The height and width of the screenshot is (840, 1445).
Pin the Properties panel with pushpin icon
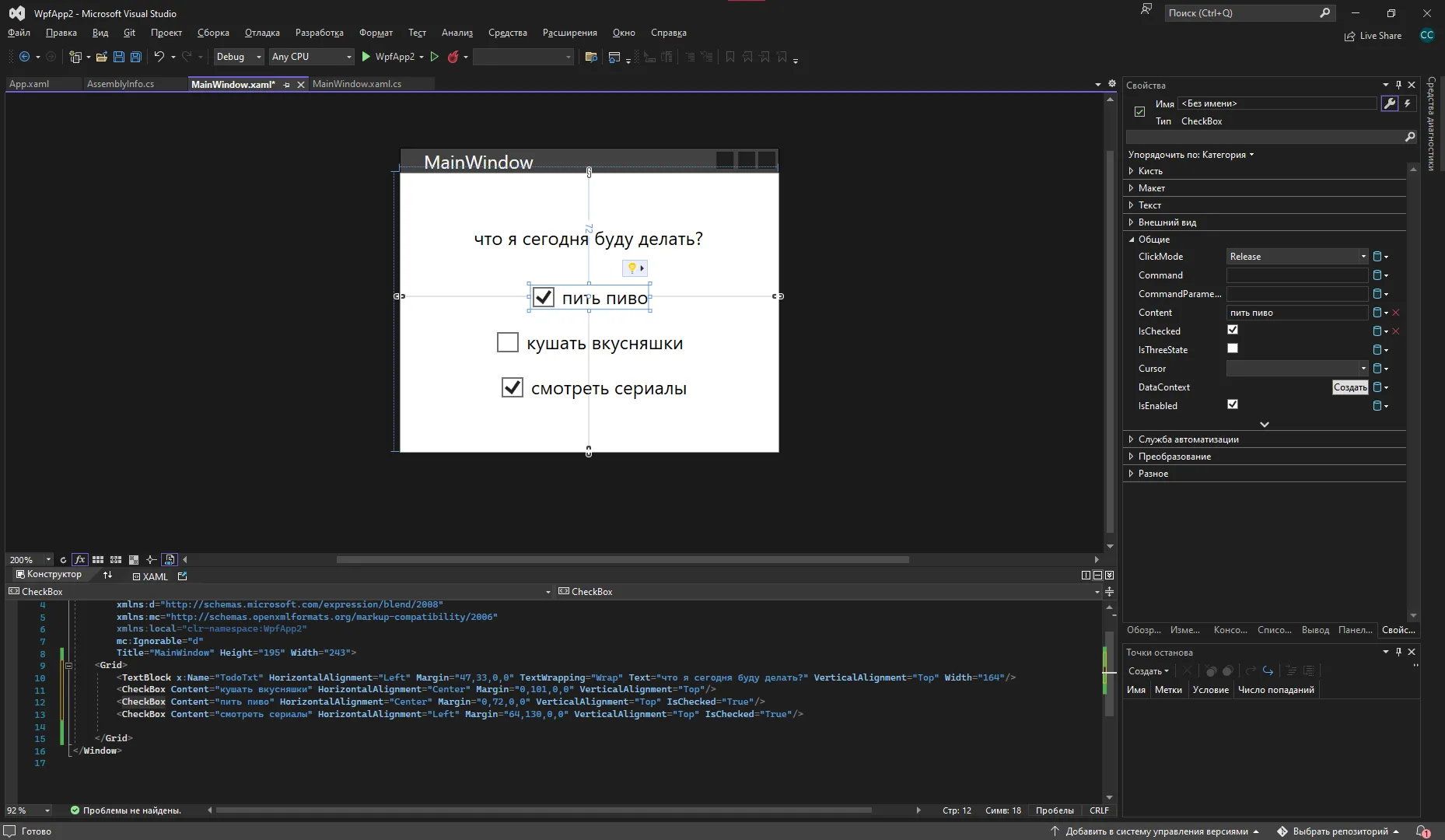1398,85
